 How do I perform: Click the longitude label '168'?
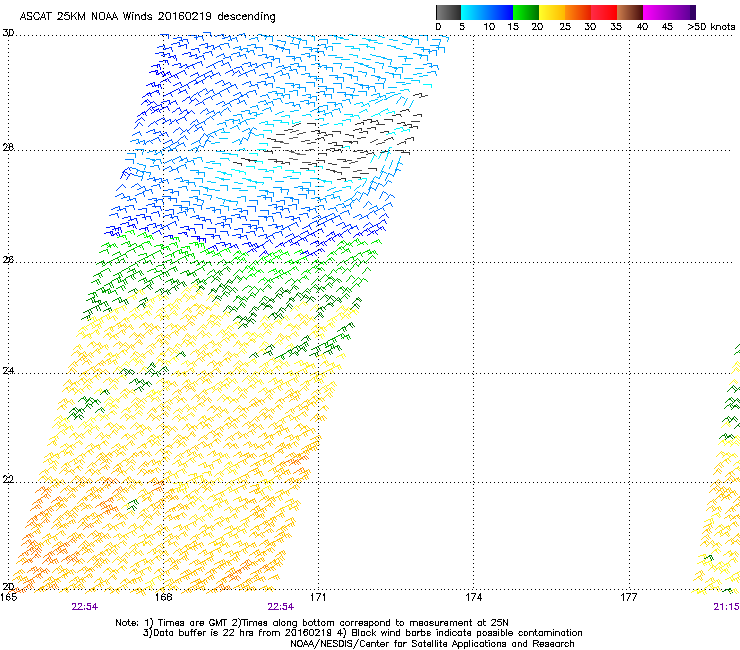163,597
